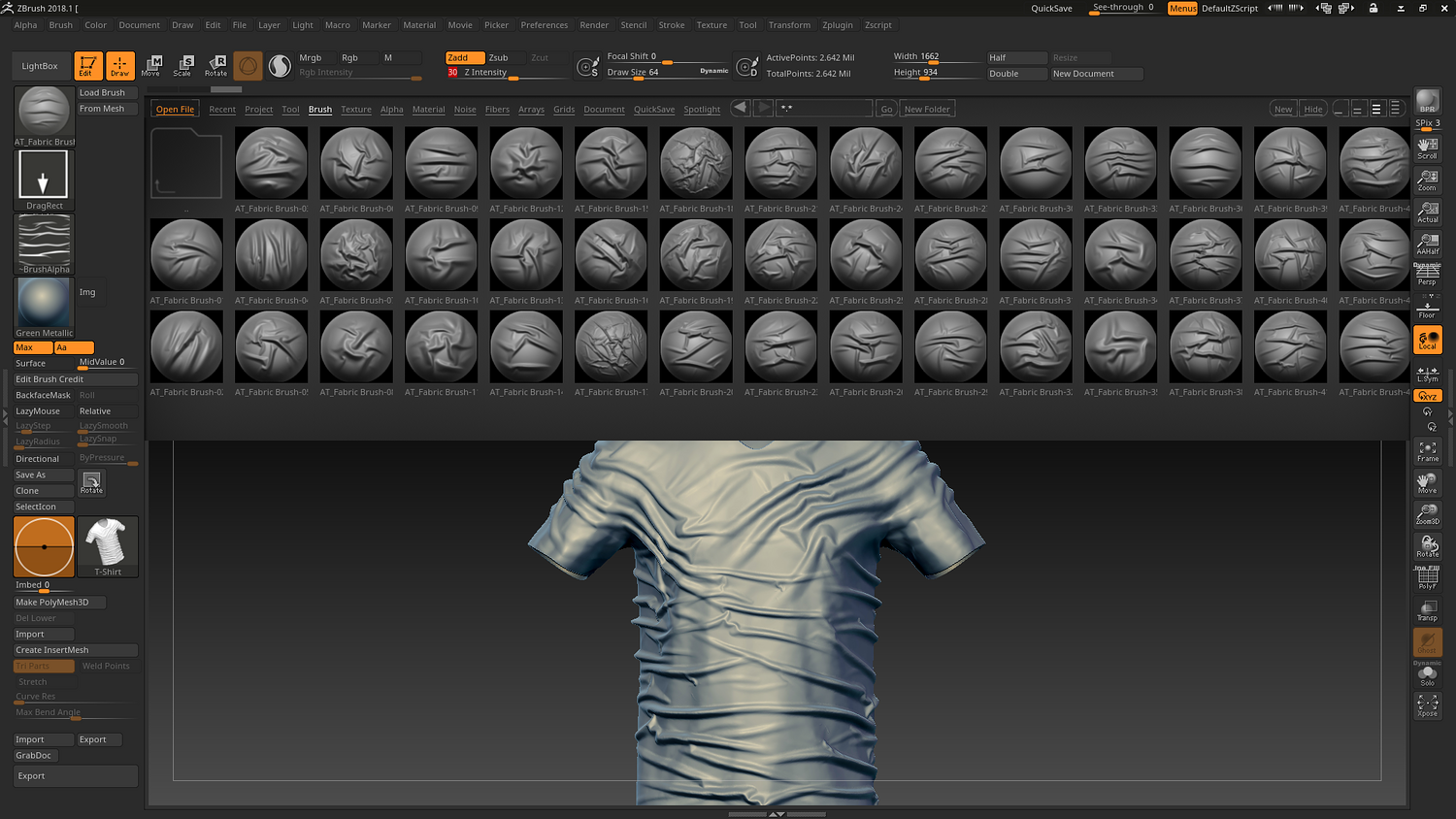Click the Rotate icon above PolyF
The height and width of the screenshot is (819, 1456).
1428,546
